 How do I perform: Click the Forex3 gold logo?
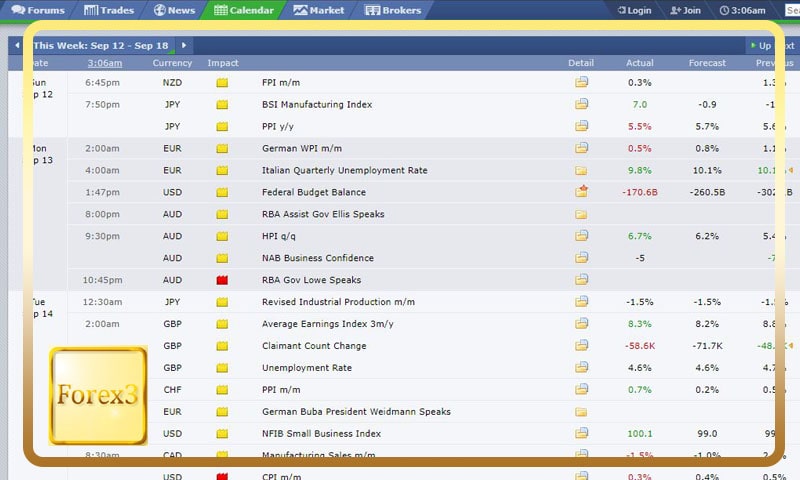[99, 395]
